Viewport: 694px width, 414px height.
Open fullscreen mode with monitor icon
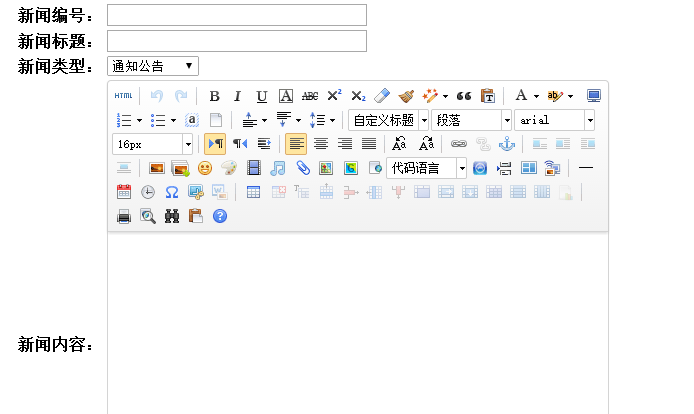pyautogui.click(x=594, y=96)
